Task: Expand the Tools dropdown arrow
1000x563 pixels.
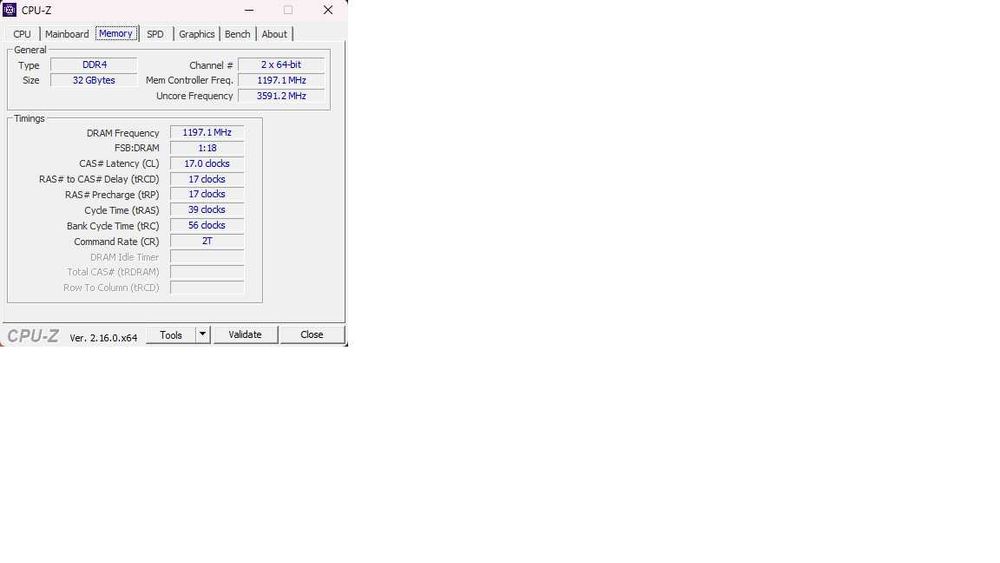Action: pos(203,335)
